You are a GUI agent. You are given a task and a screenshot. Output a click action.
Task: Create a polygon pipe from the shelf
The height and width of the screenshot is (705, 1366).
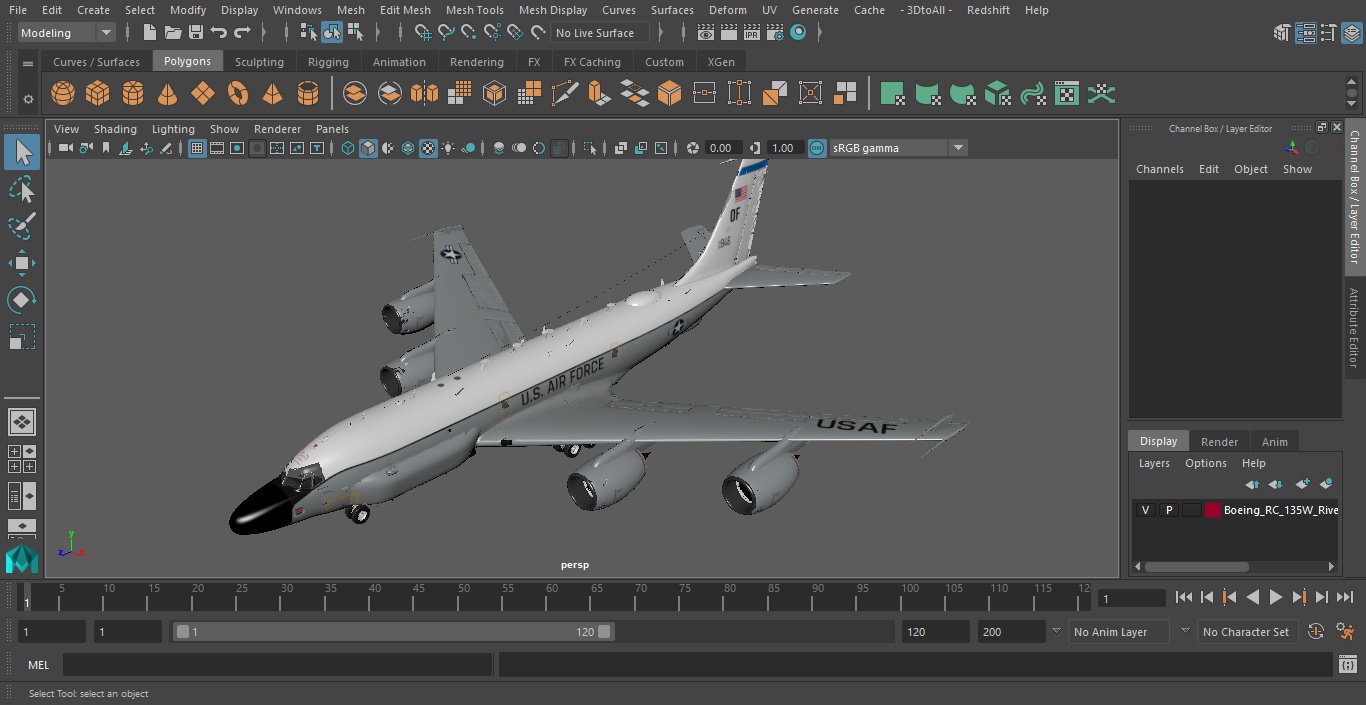tap(308, 94)
